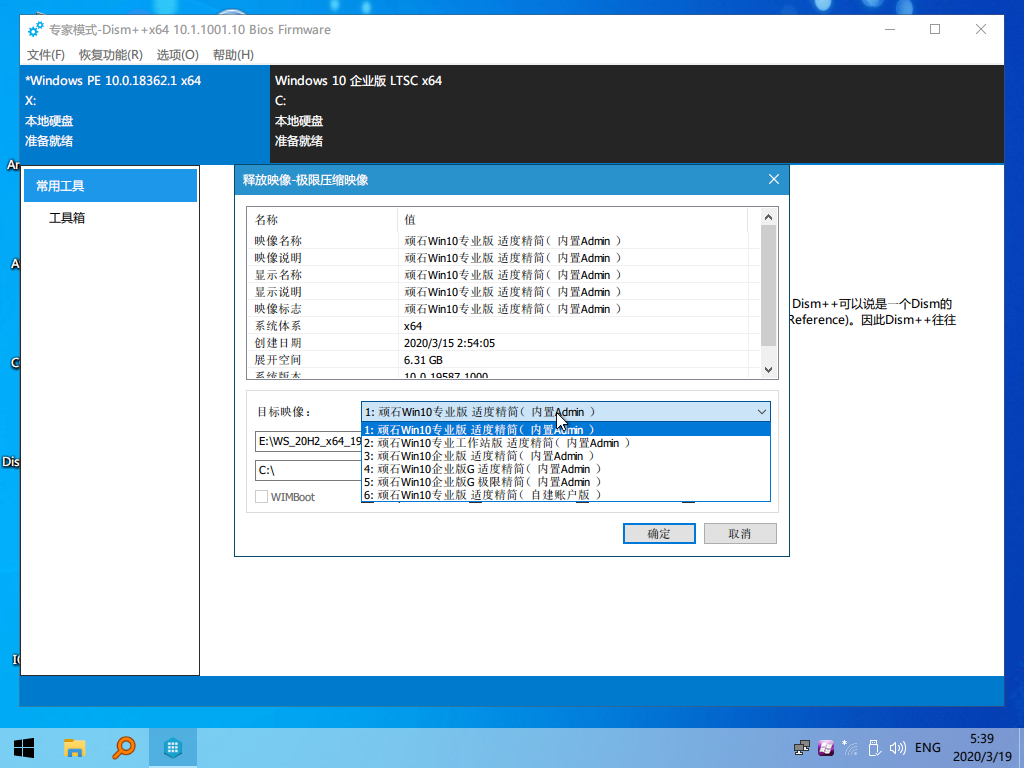1024x768 pixels.
Task: Select option 2: Win10 Pro Workstation edition
Action: 566,443
